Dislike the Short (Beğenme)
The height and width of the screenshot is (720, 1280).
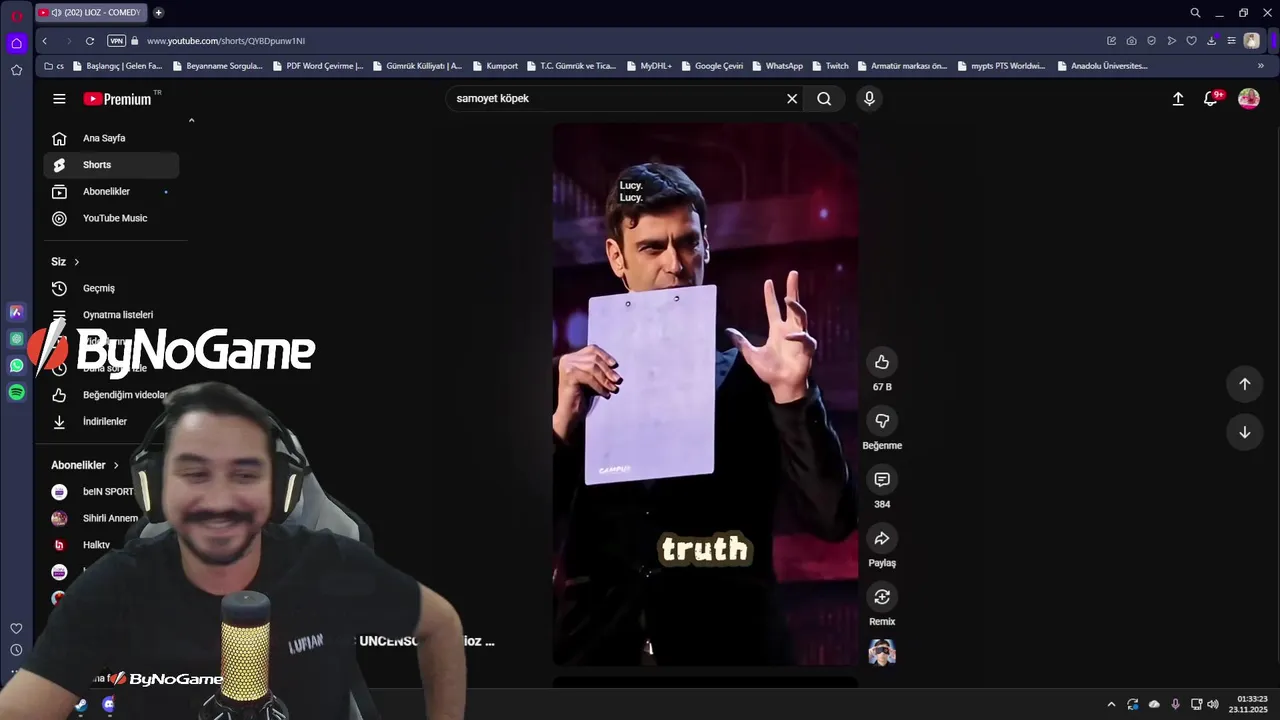[882, 421]
